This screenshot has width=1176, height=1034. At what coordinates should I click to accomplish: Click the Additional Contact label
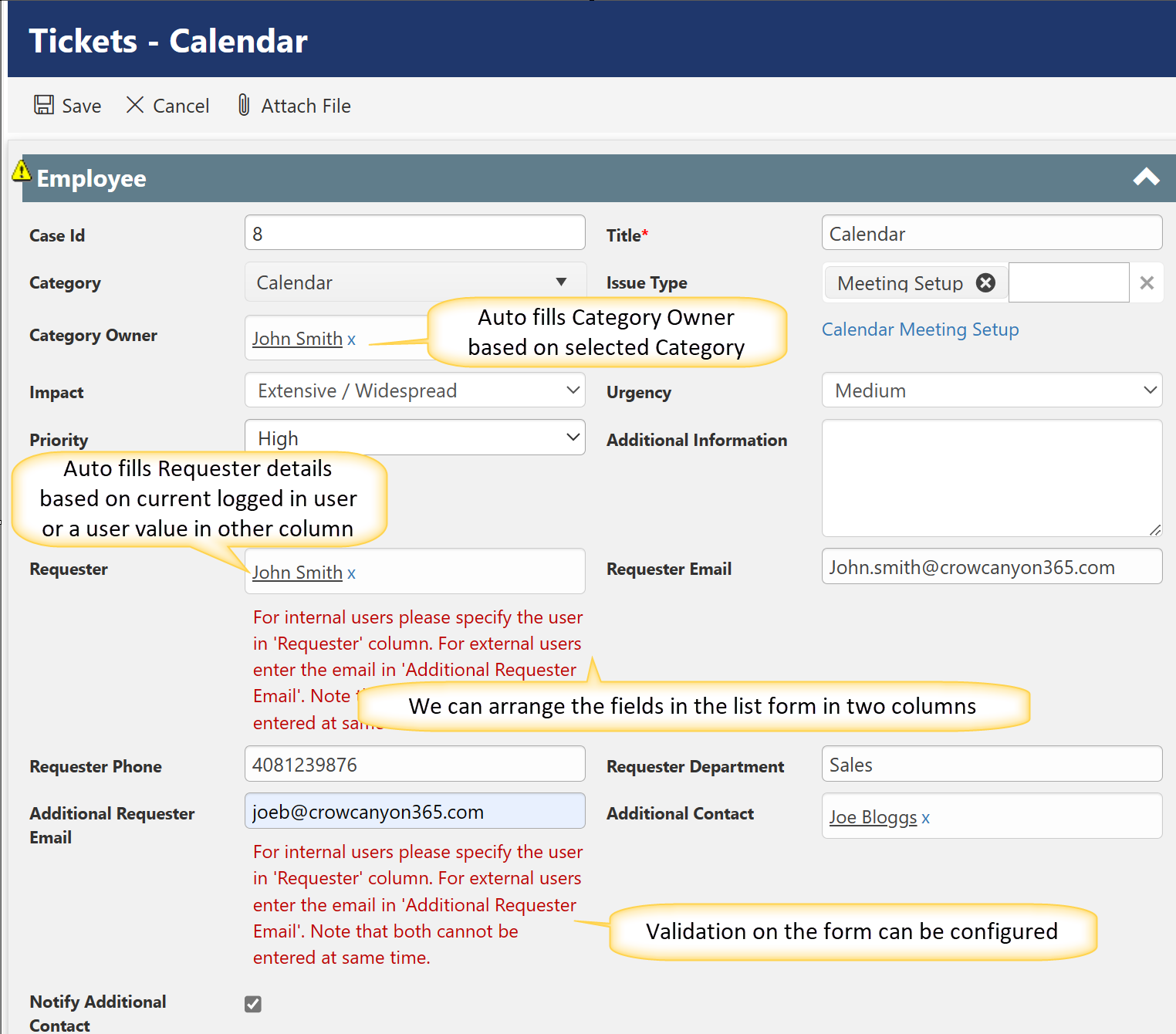tap(680, 813)
